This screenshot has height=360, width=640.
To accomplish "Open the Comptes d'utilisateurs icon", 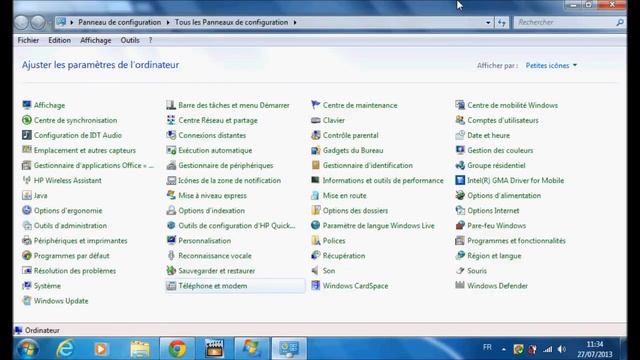I will click(x=460, y=120).
